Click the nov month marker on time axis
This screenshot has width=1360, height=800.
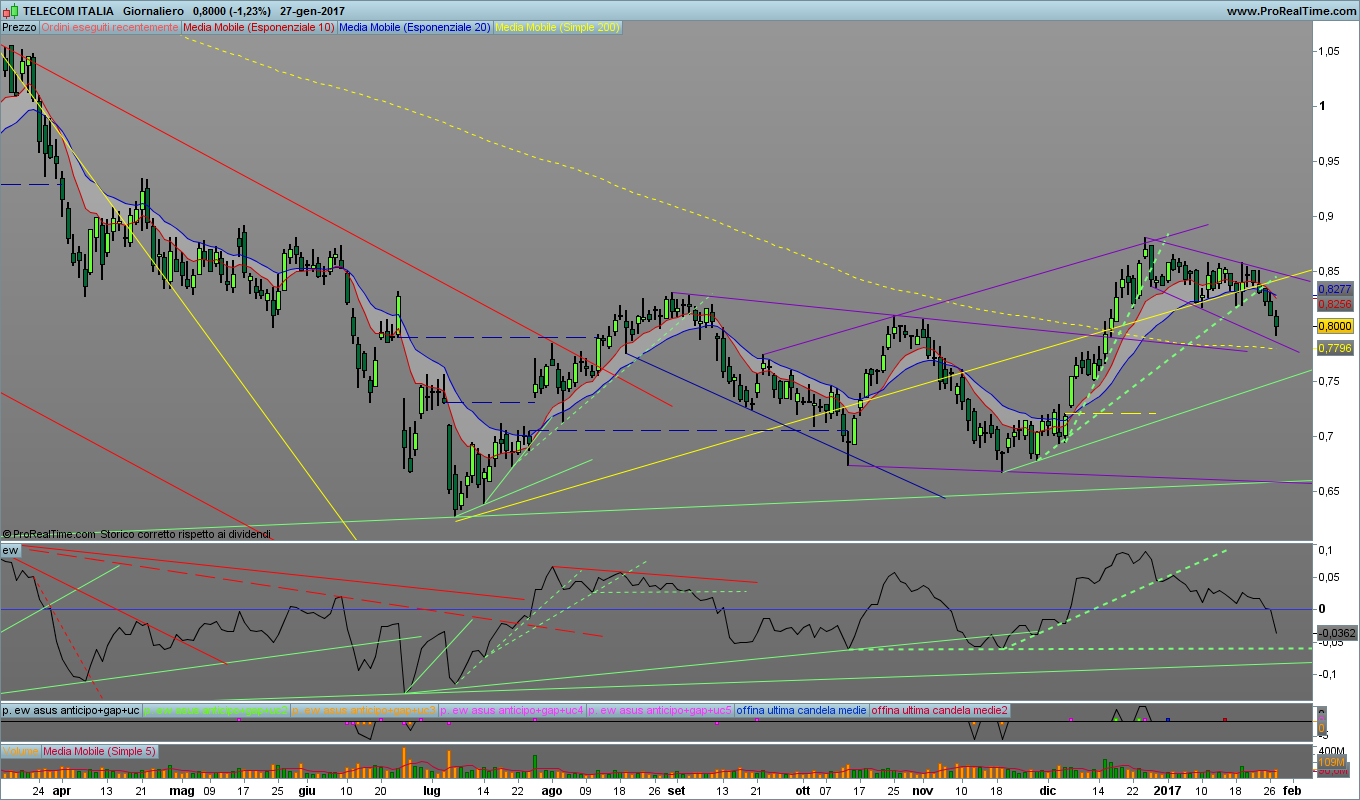coord(921,790)
